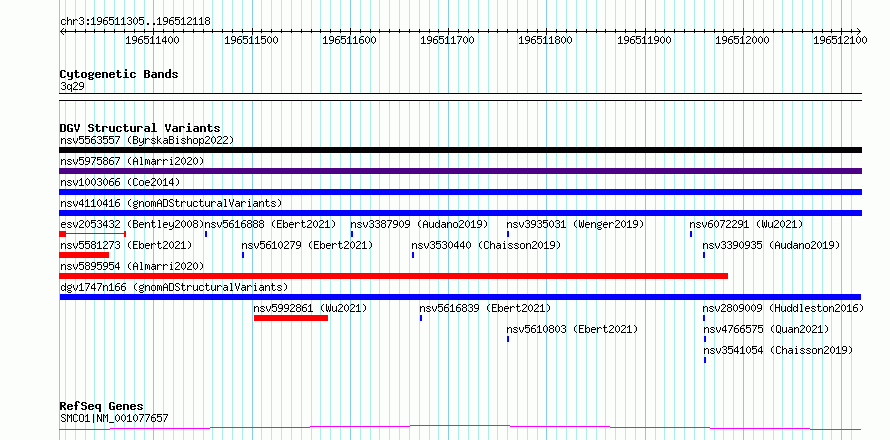Click ruler position 196511800
890x440 pixels.
coord(546,40)
